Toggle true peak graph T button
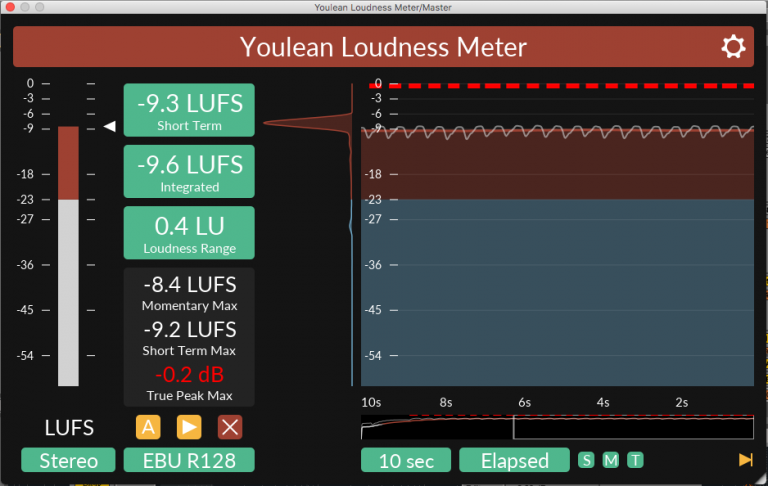Viewport: 768px width, 486px height. (635, 461)
